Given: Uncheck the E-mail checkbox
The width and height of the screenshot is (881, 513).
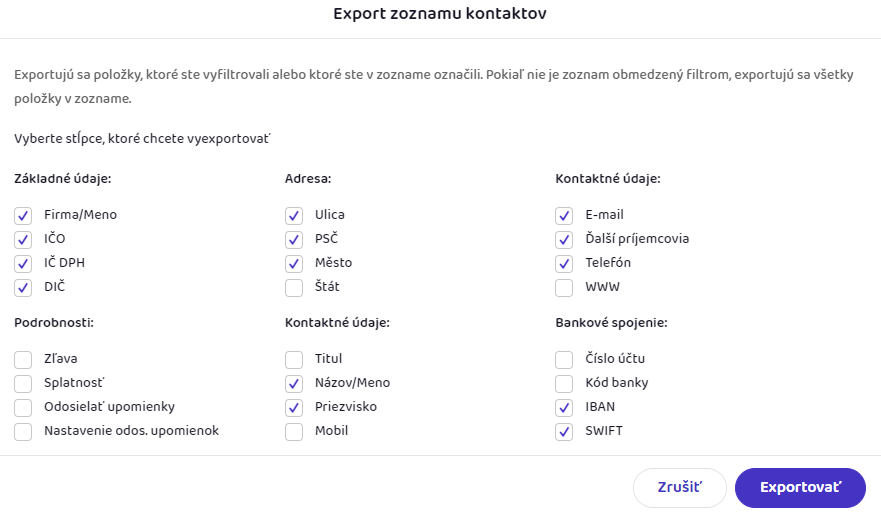Looking at the screenshot, I should coord(565,215).
